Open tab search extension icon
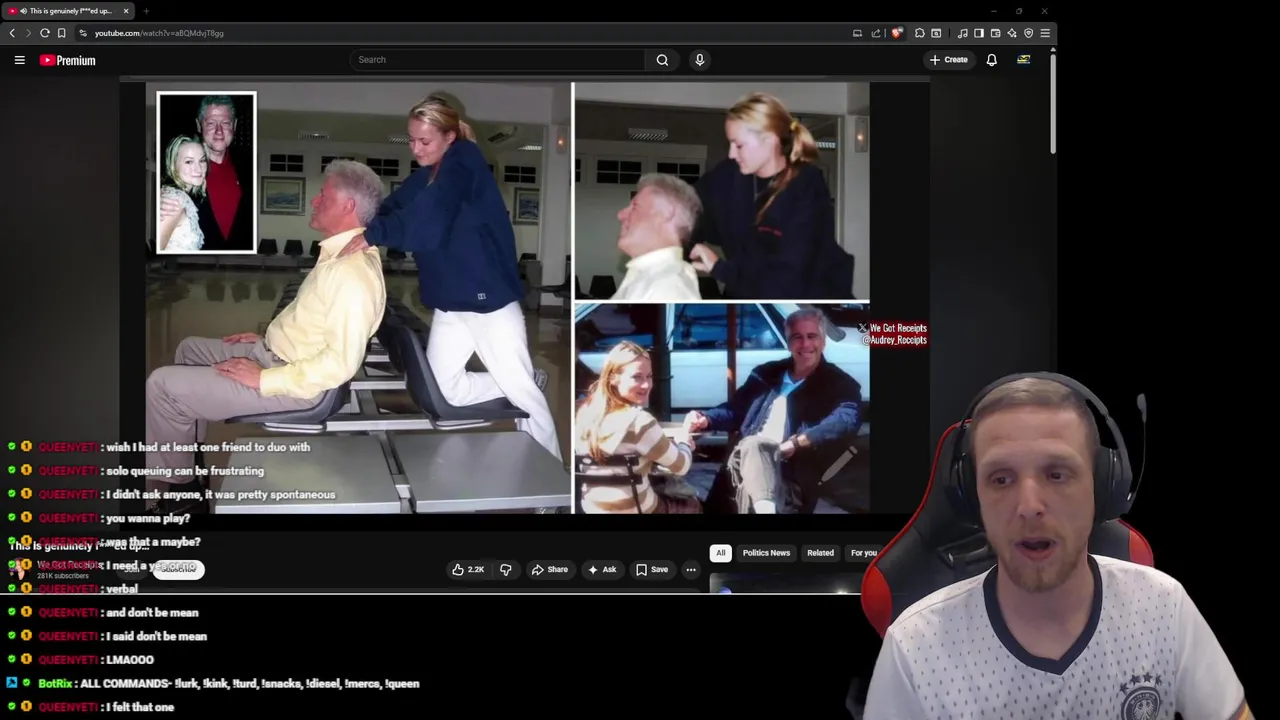Viewport: 1280px width, 720px height. [936, 33]
